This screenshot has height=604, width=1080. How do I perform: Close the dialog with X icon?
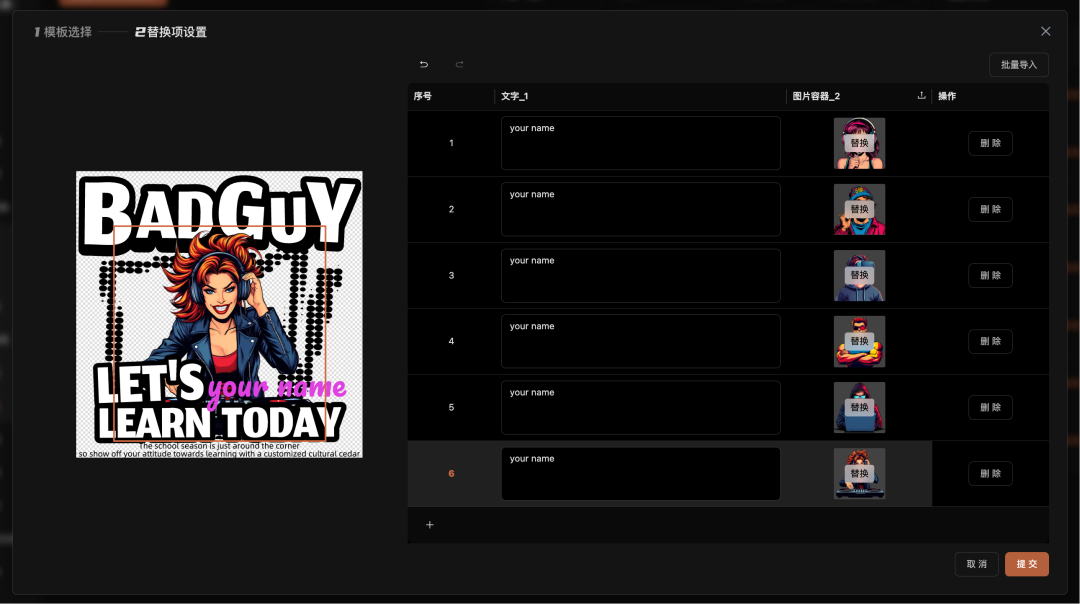tap(1046, 32)
